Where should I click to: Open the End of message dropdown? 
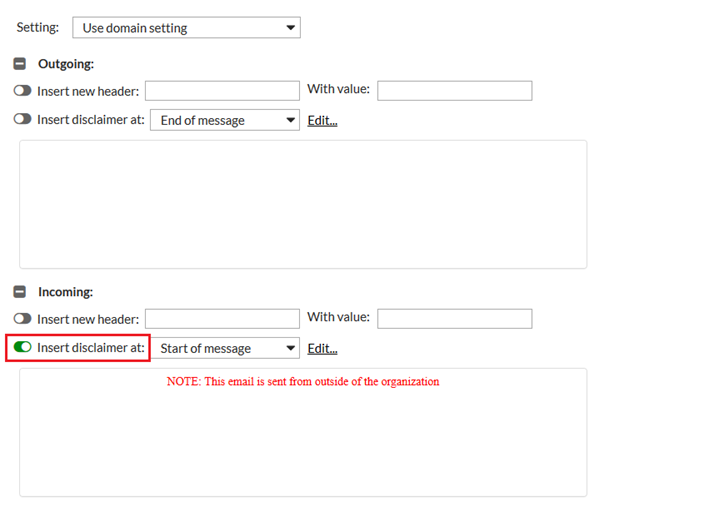click(x=224, y=120)
